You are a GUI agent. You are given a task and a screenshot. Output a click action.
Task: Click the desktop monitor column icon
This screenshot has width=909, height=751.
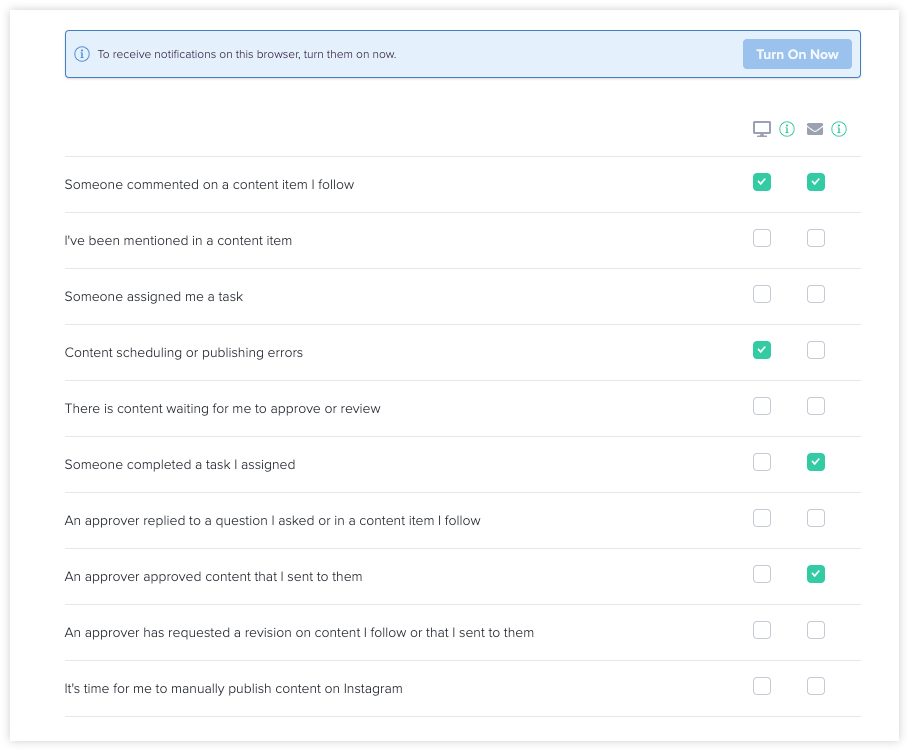click(x=762, y=129)
